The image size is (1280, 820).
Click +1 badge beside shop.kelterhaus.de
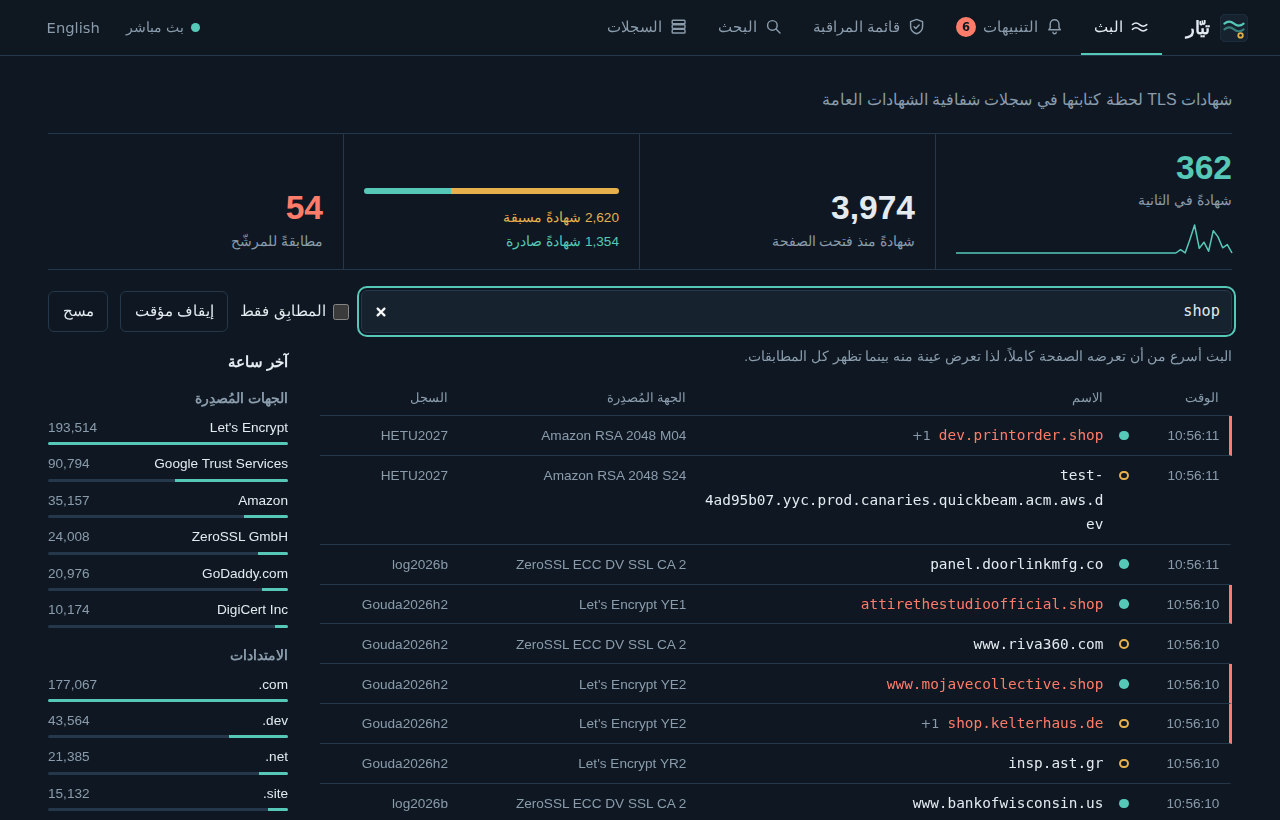[x=930, y=723]
